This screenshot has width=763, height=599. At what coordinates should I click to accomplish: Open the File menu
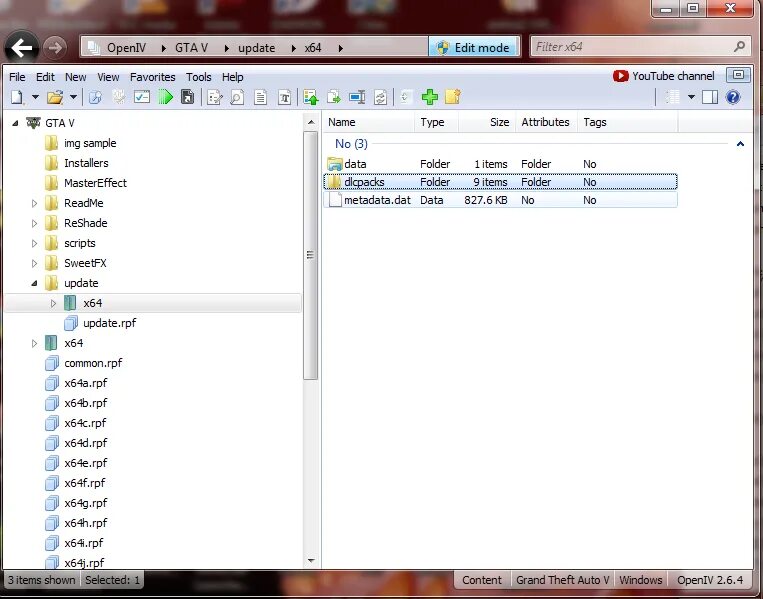[17, 77]
